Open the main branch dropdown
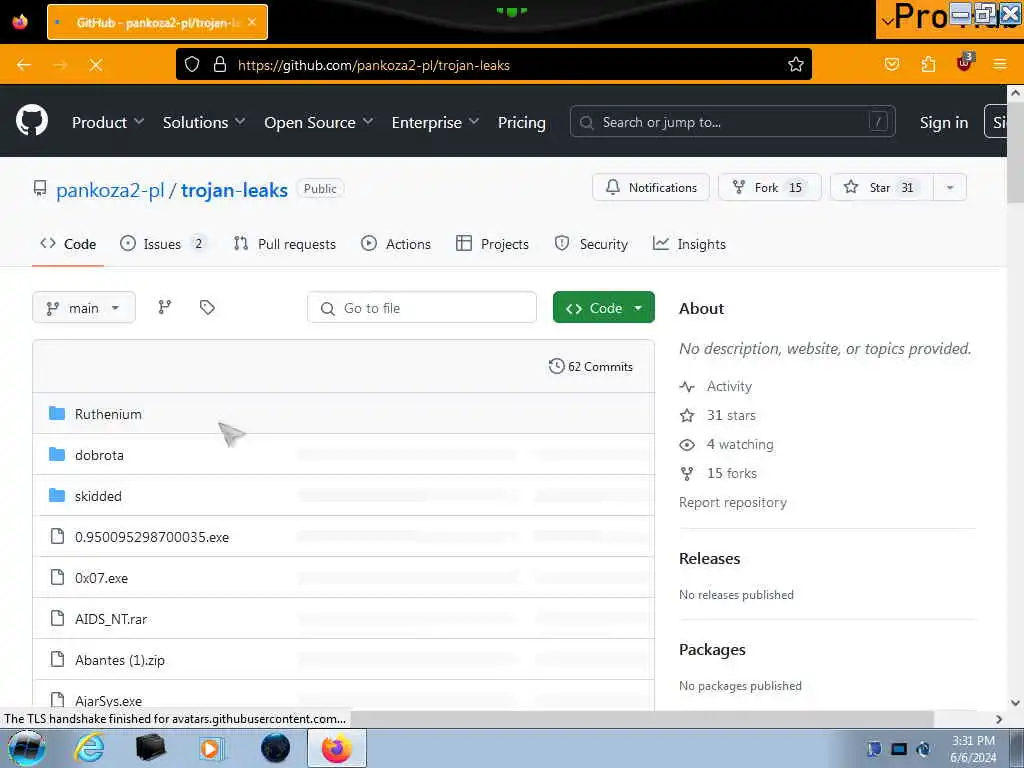The height and width of the screenshot is (768, 1024). pyautogui.click(x=84, y=308)
